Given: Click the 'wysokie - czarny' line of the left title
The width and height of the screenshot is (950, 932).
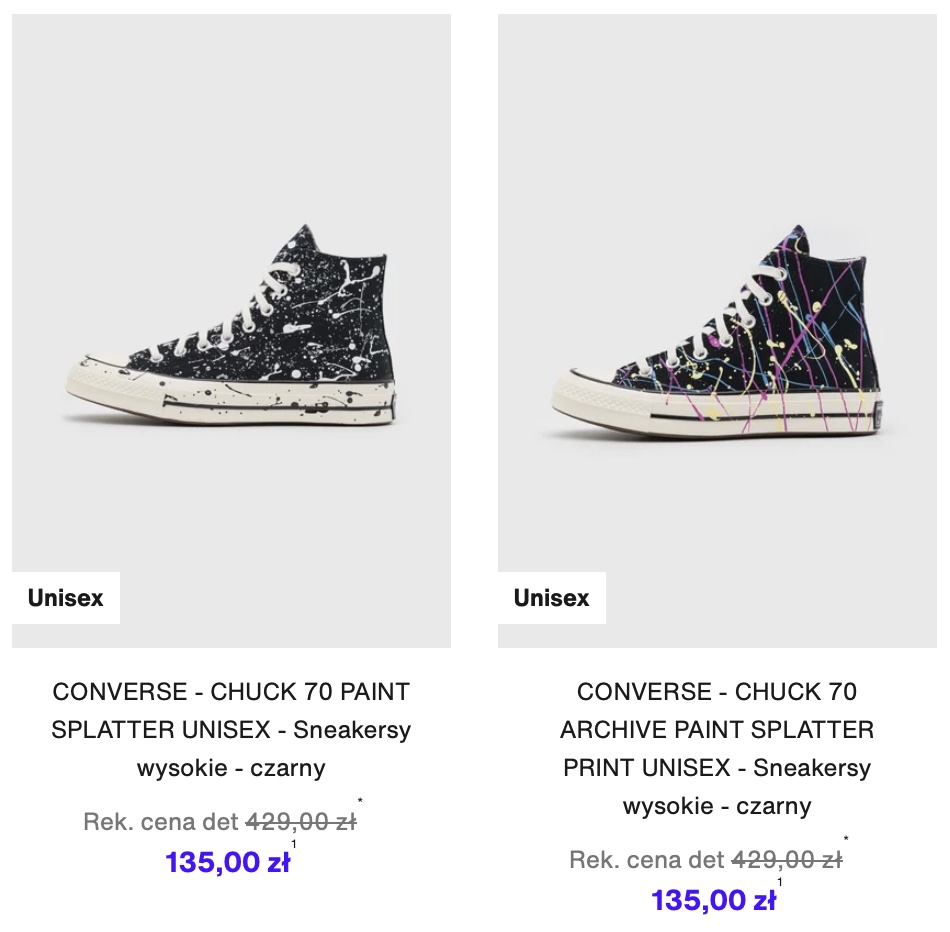Looking at the screenshot, I should [x=231, y=768].
